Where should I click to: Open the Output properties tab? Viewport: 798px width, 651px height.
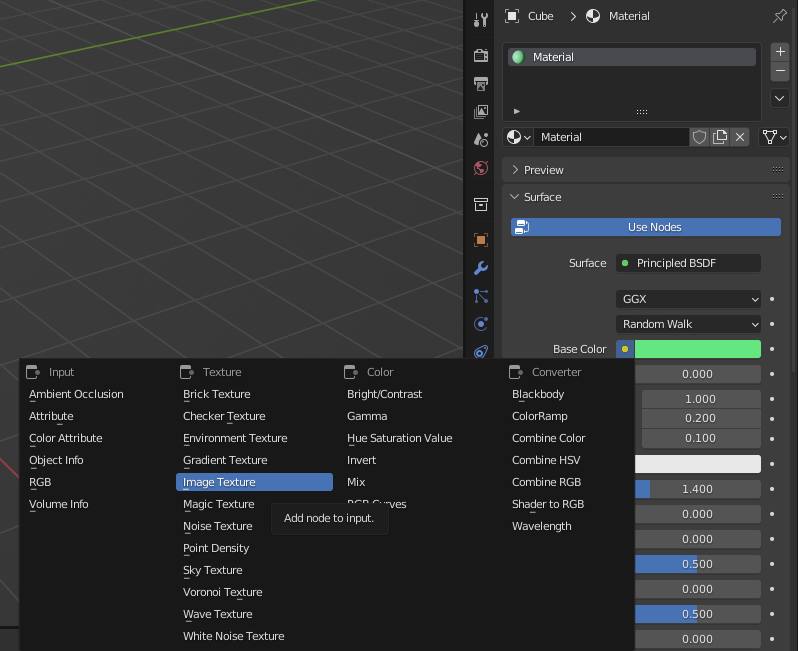(480, 83)
